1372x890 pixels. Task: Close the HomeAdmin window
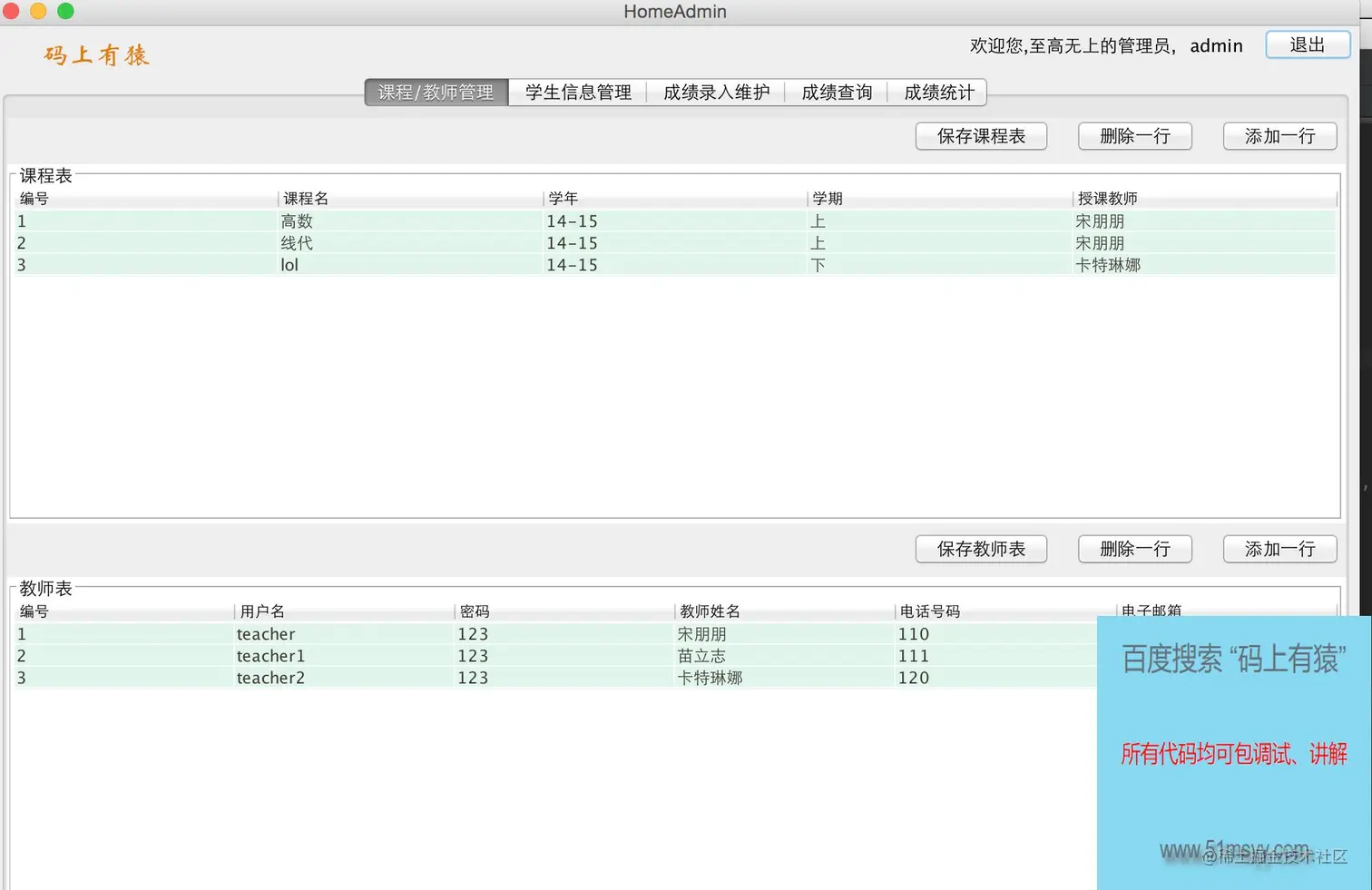pyautogui.click(x=12, y=11)
